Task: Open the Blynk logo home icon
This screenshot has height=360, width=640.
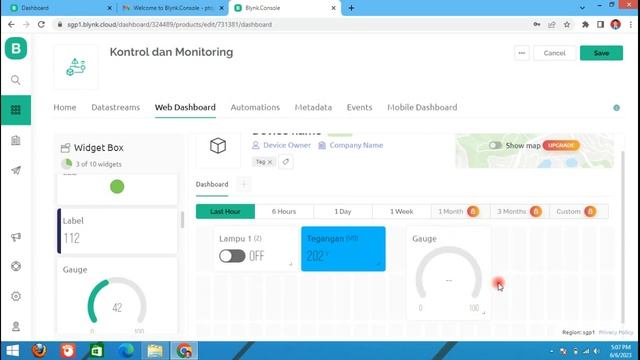Action: tap(16, 48)
